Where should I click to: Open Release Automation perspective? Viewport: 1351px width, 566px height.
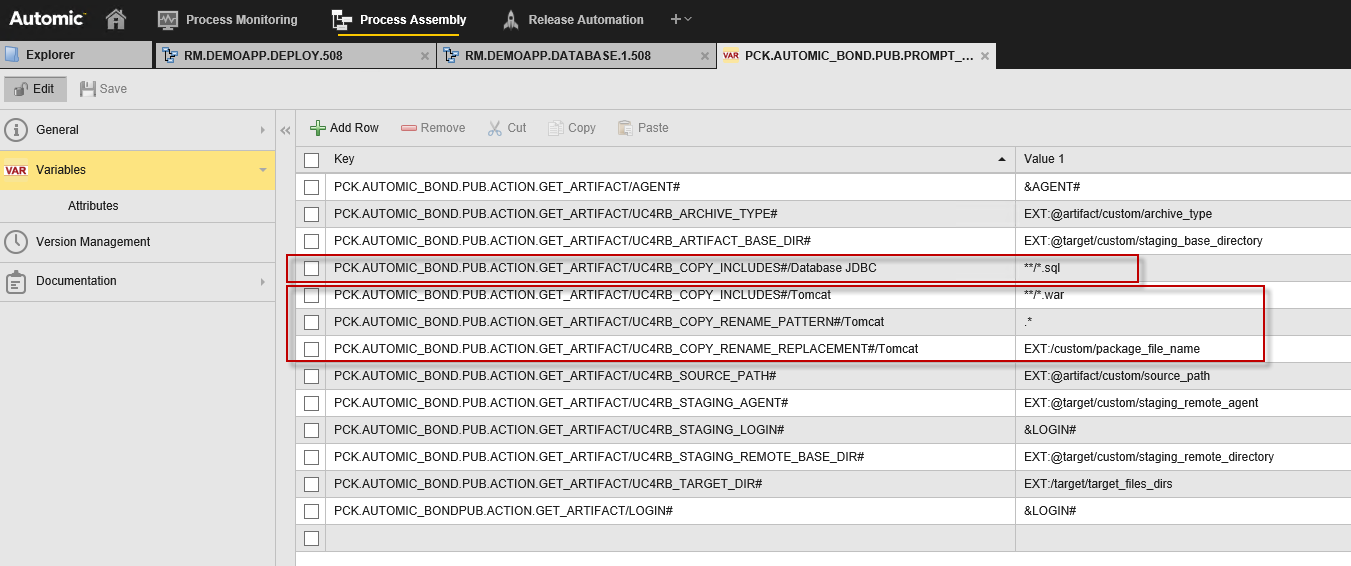click(573, 19)
